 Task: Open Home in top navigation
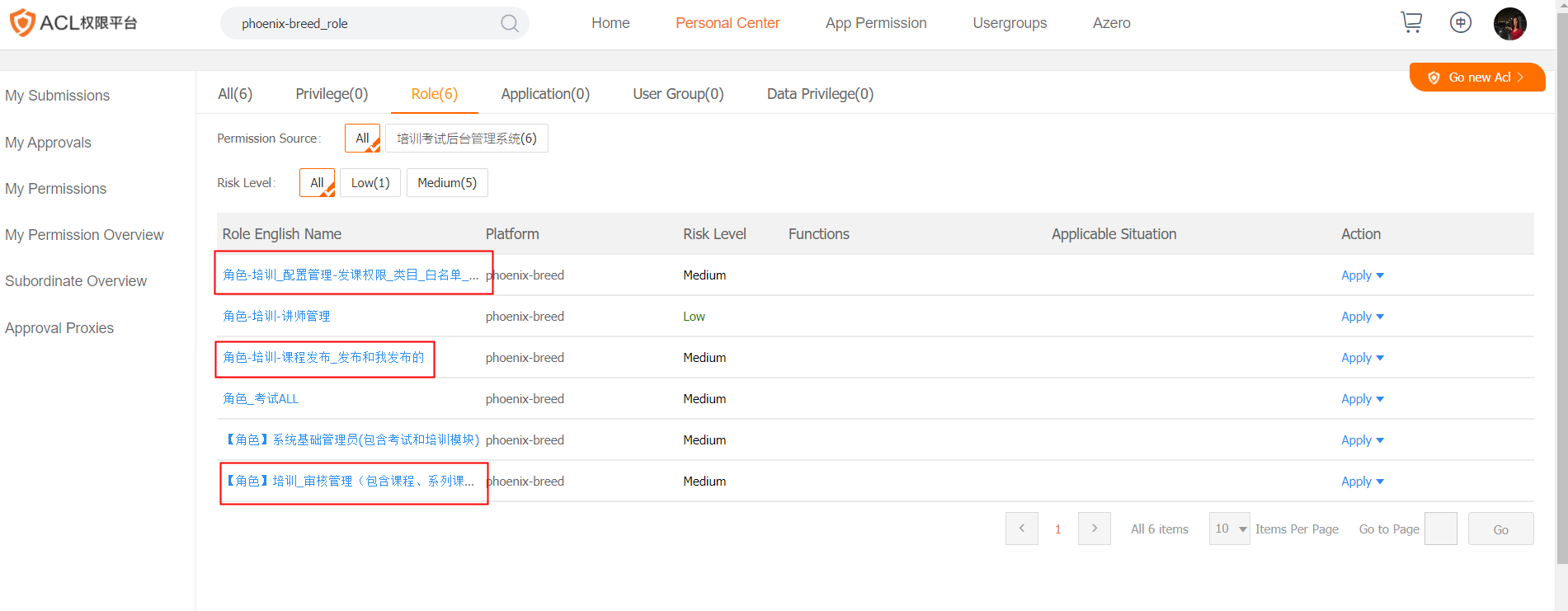tap(610, 23)
